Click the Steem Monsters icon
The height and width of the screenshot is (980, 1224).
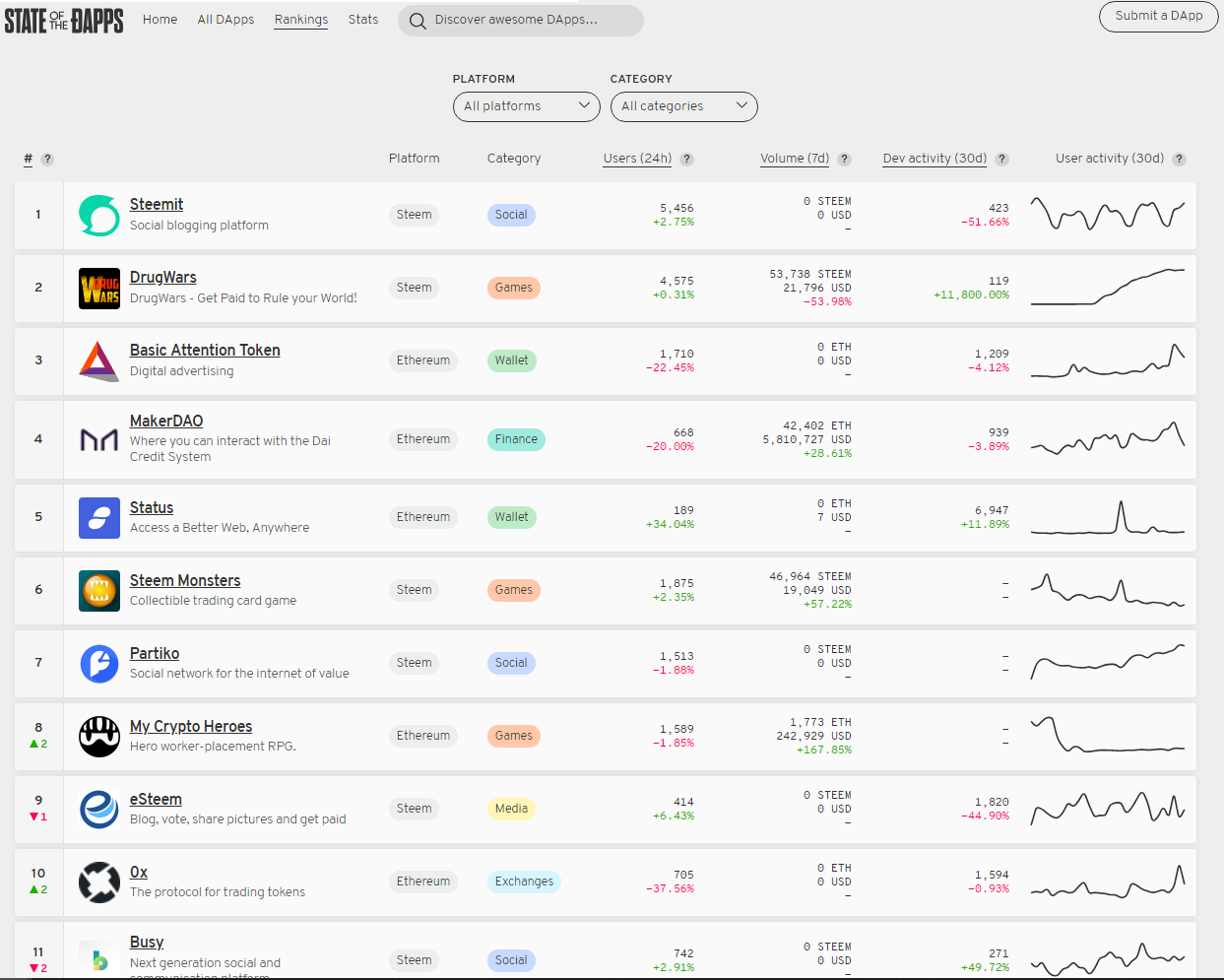tap(99, 591)
